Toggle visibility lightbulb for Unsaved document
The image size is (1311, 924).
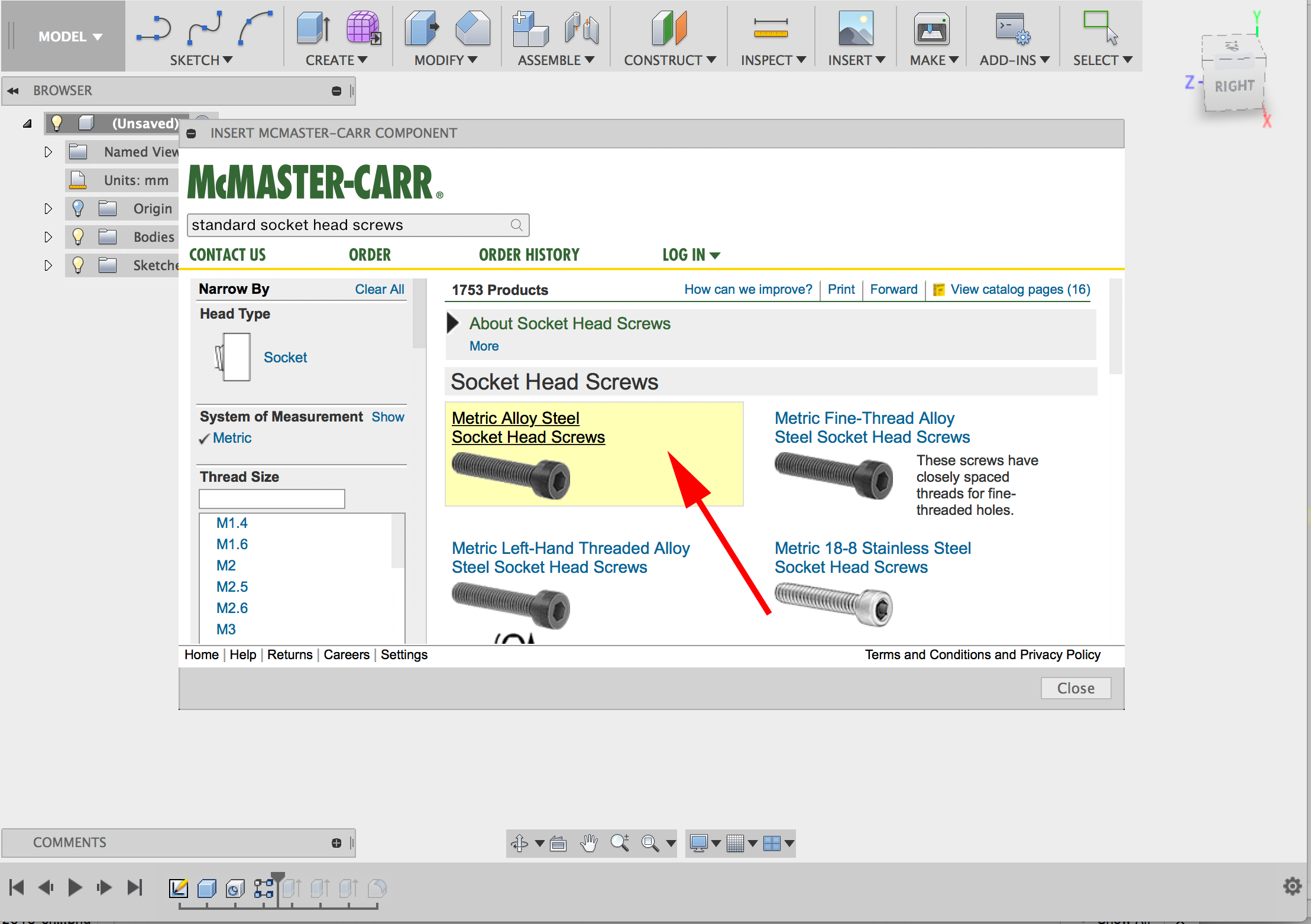57,123
